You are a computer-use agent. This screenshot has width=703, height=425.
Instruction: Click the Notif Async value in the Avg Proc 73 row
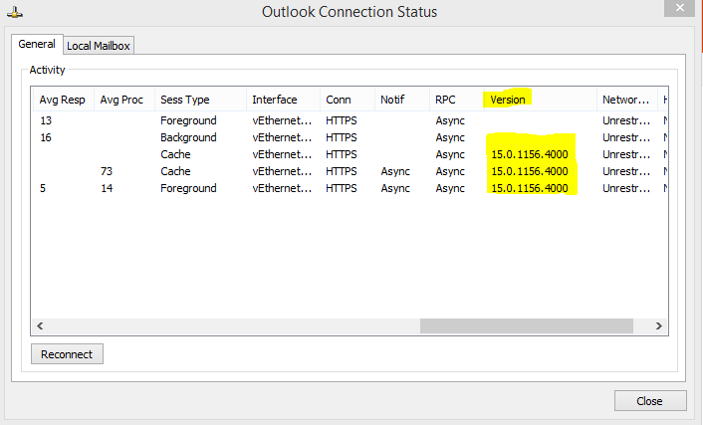(x=395, y=171)
